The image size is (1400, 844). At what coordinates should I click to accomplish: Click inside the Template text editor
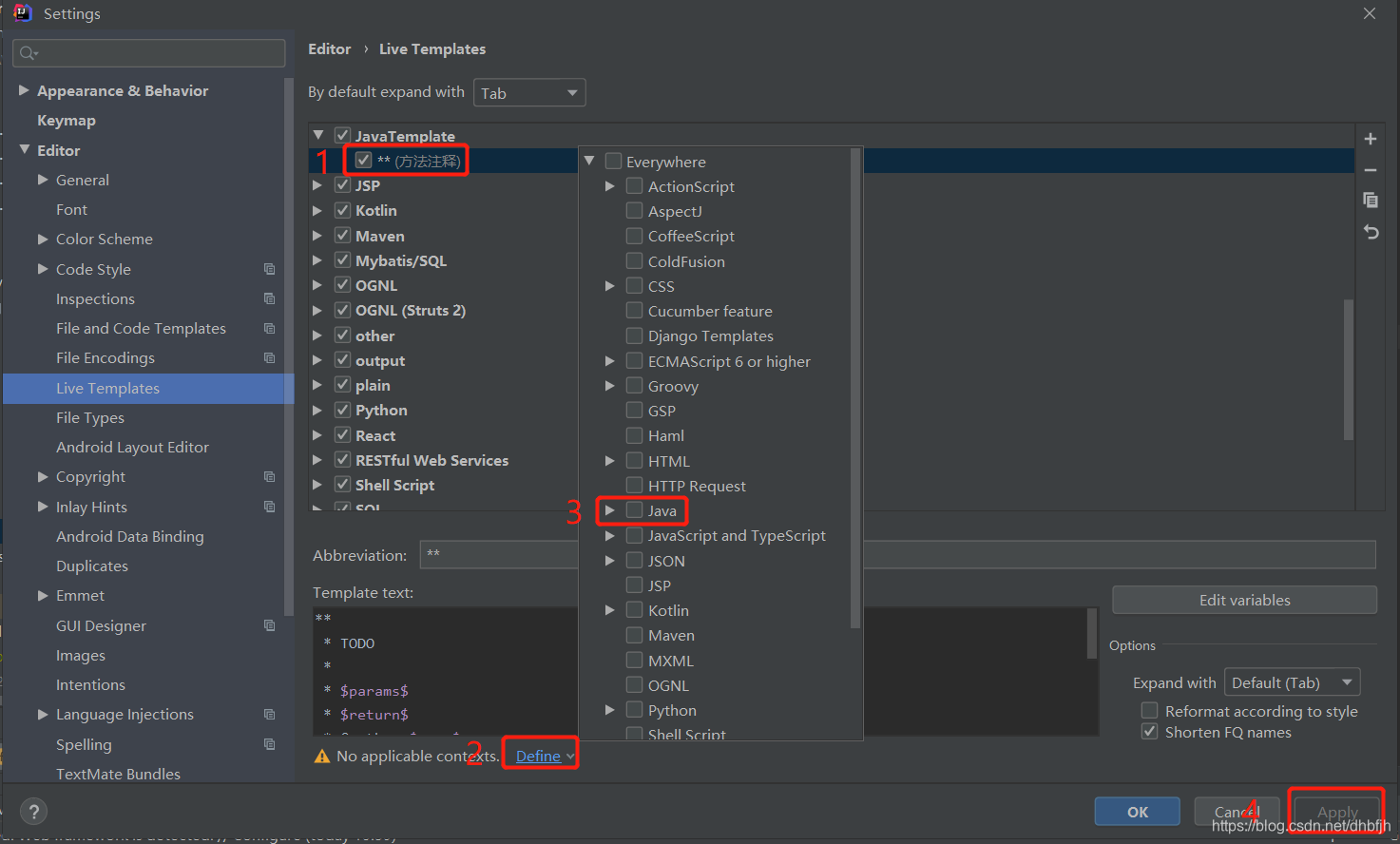[x=705, y=671]
